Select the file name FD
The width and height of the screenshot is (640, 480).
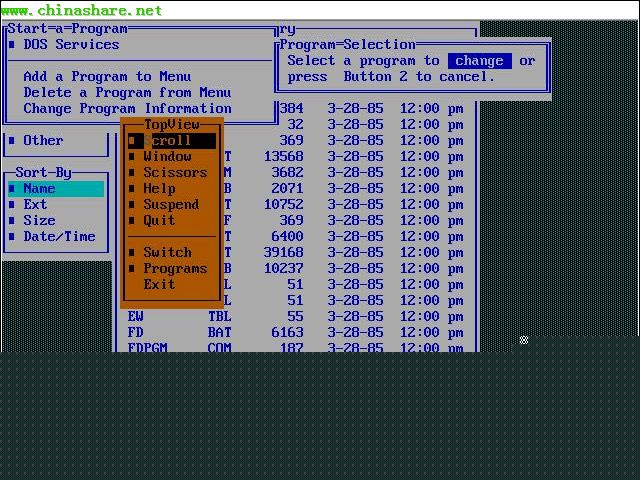click(136, 333)
